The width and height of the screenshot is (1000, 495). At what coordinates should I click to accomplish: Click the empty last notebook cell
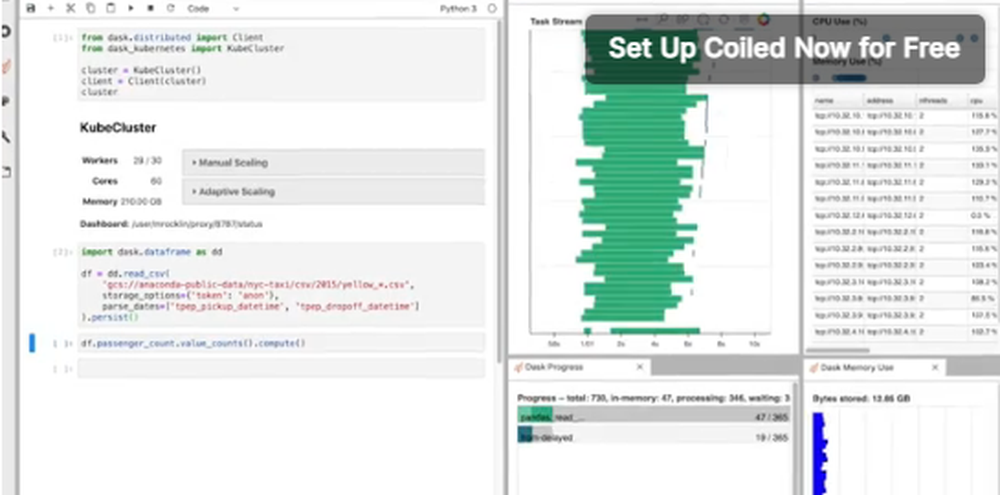point(281,369)
